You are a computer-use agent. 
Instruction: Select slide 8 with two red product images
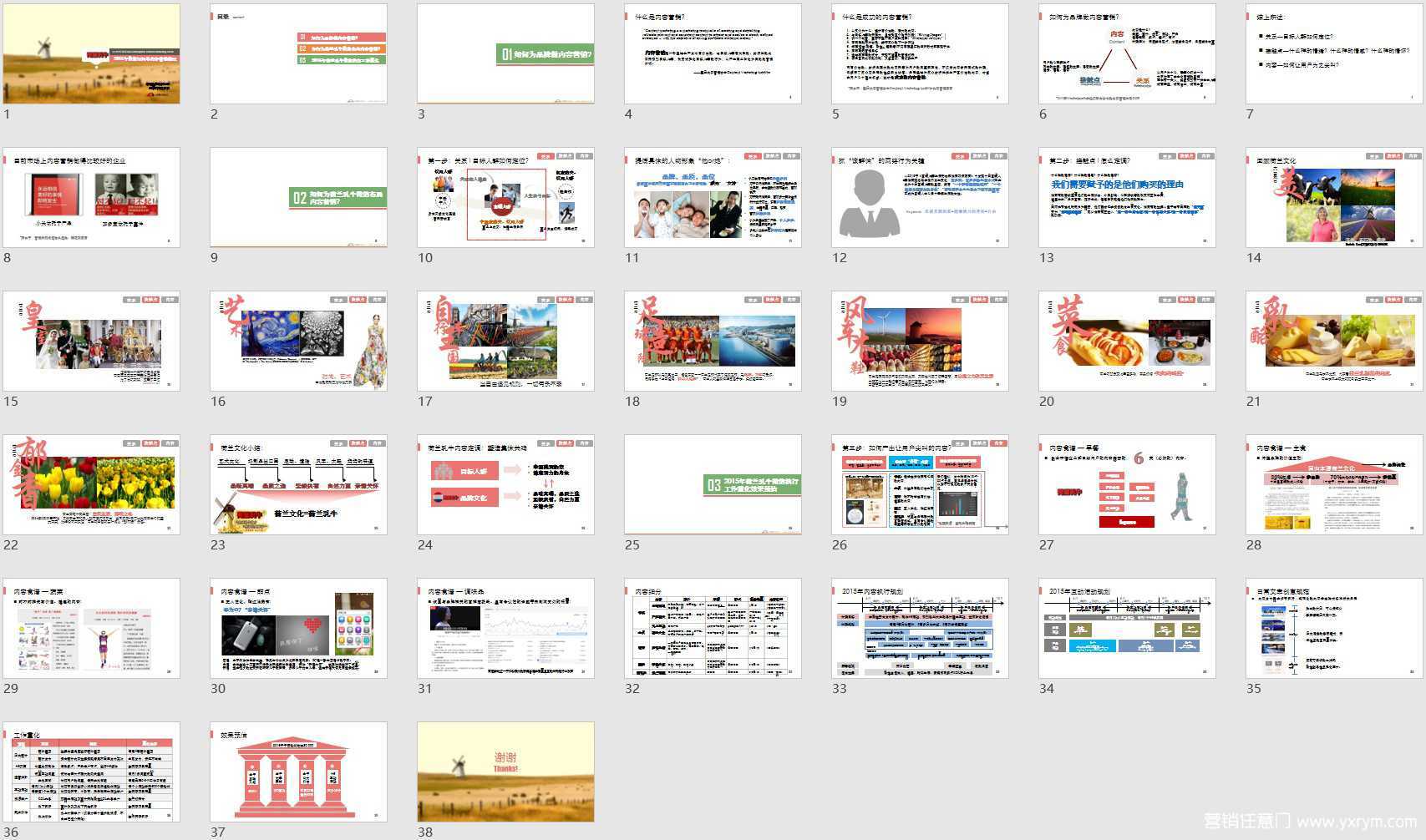[x=91, y=198]
